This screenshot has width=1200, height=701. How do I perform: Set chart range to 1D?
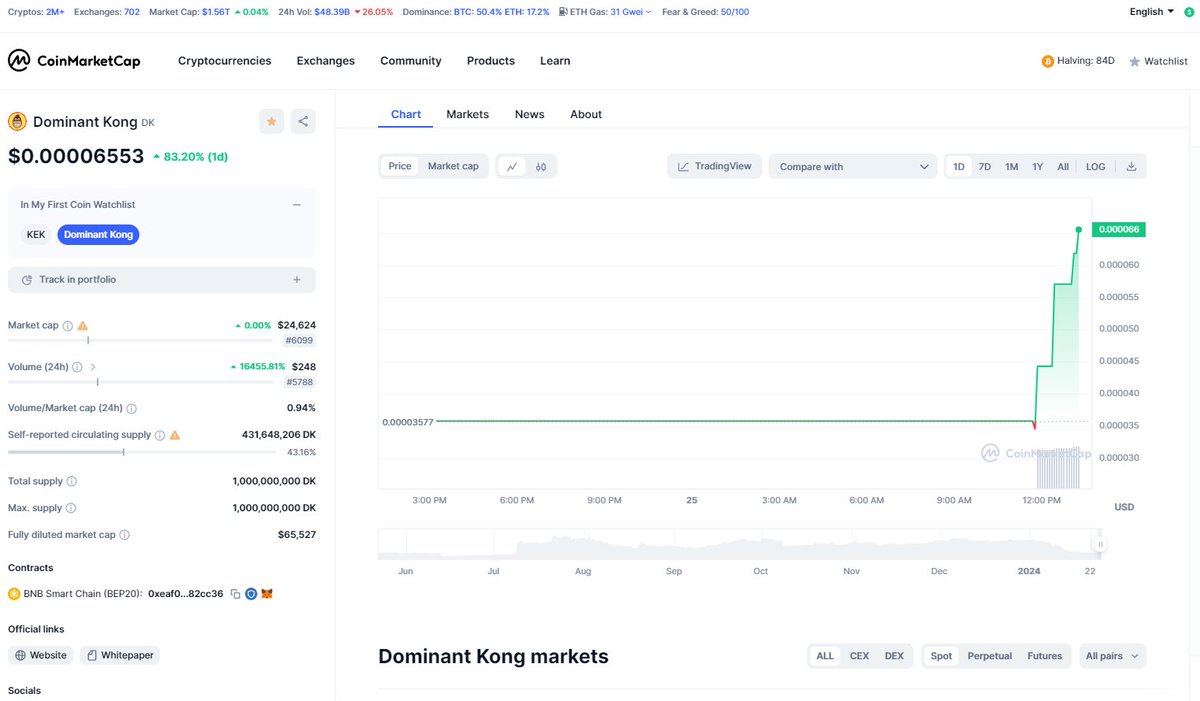[959, 167]
